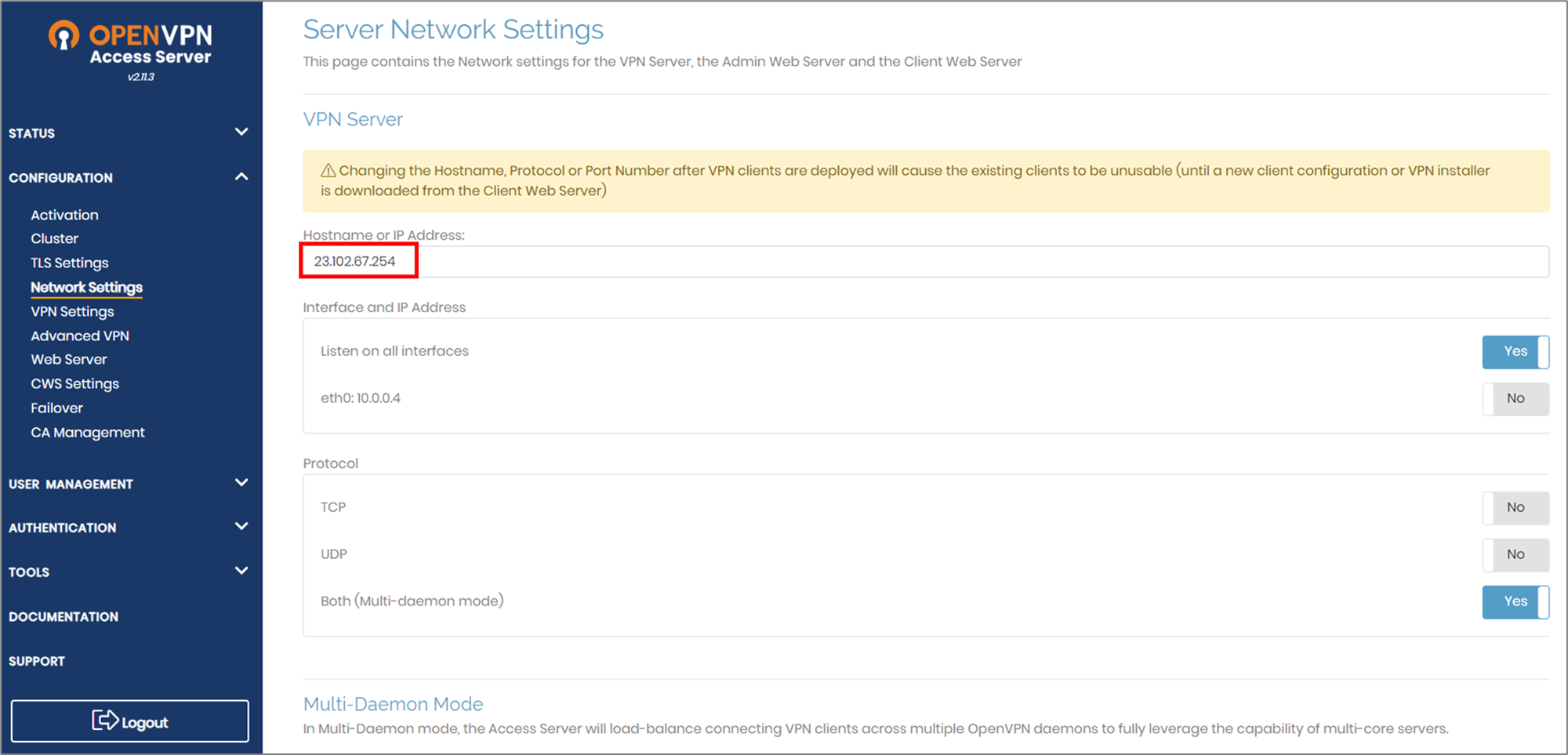The height and width of the screenshot is (755, 1568).
Task: Open the Support link in sidebar
Action: (x=37, y=662)
